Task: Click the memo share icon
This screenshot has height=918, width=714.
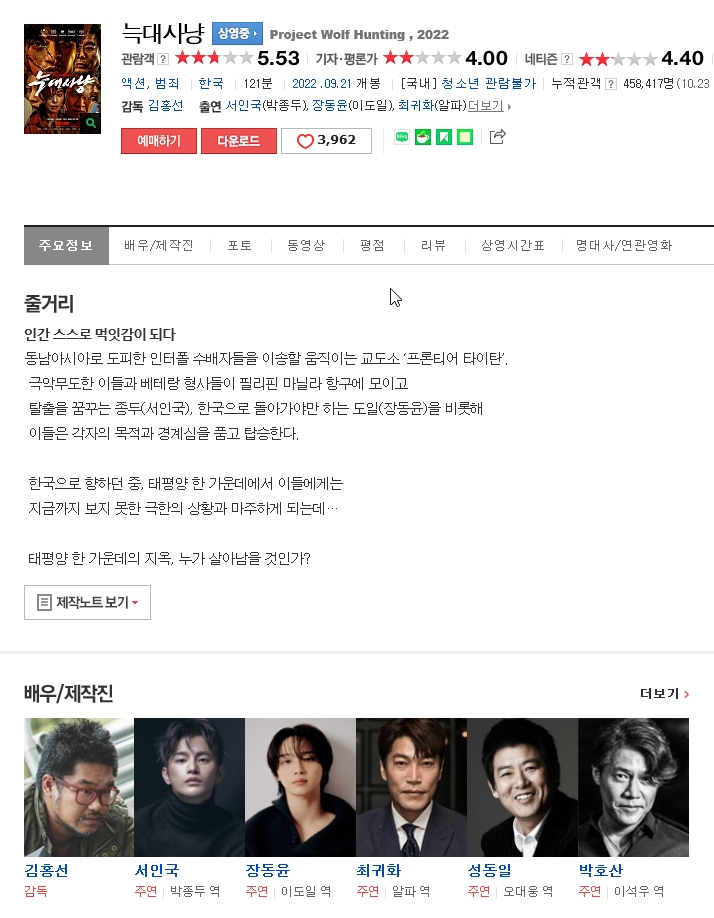Action: point(465,137)
